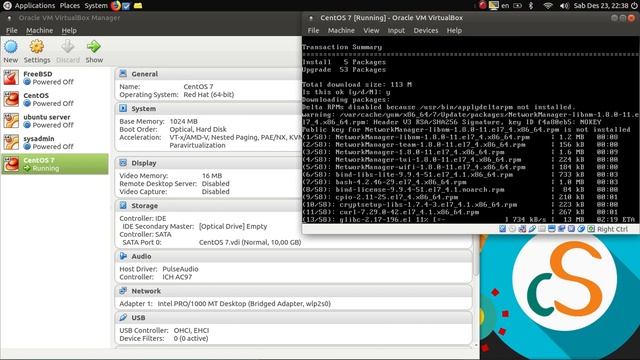
Task: Click the battery indicator in the tray
Action: (518, 6)
